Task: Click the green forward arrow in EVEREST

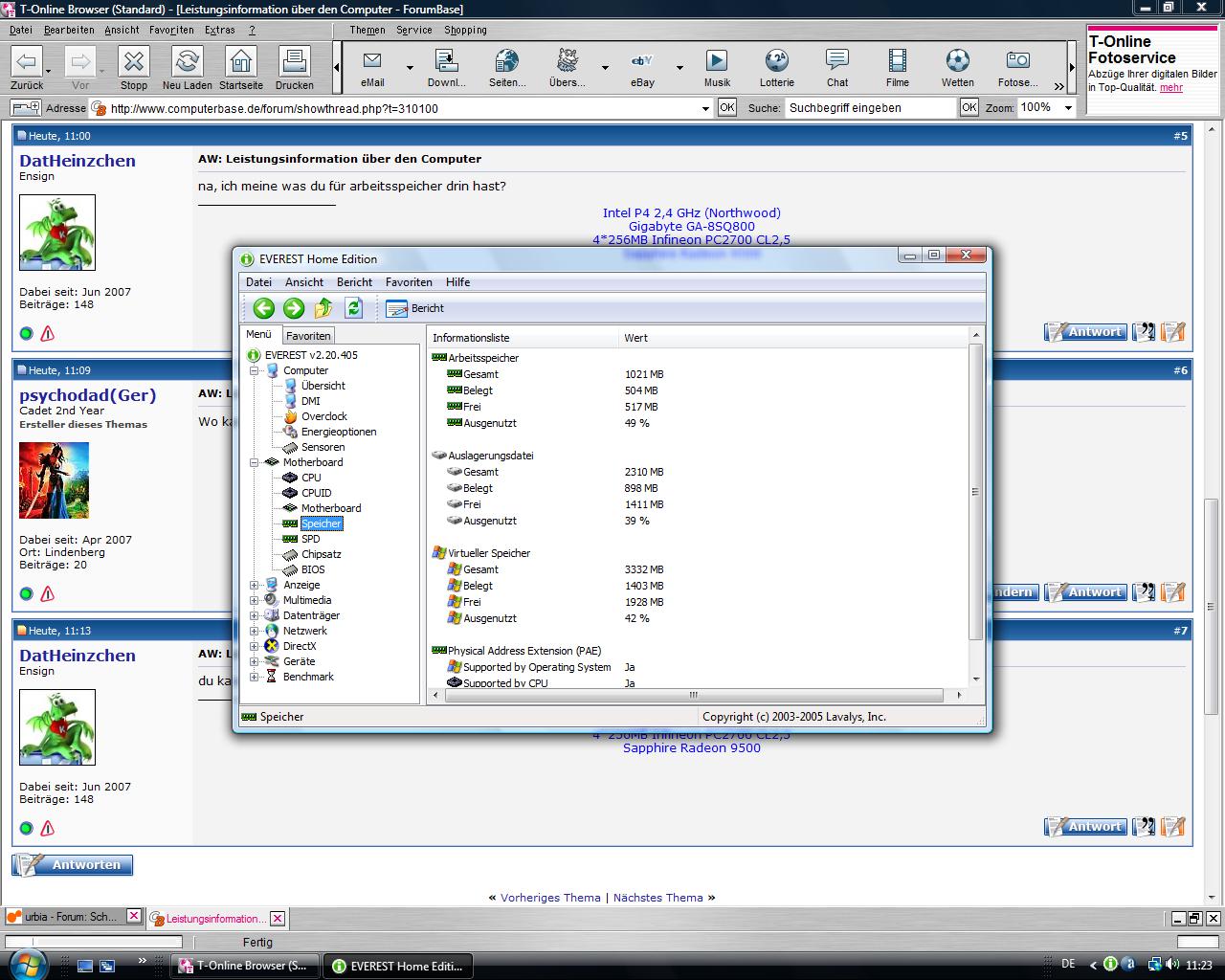Action: coord(294,308)
